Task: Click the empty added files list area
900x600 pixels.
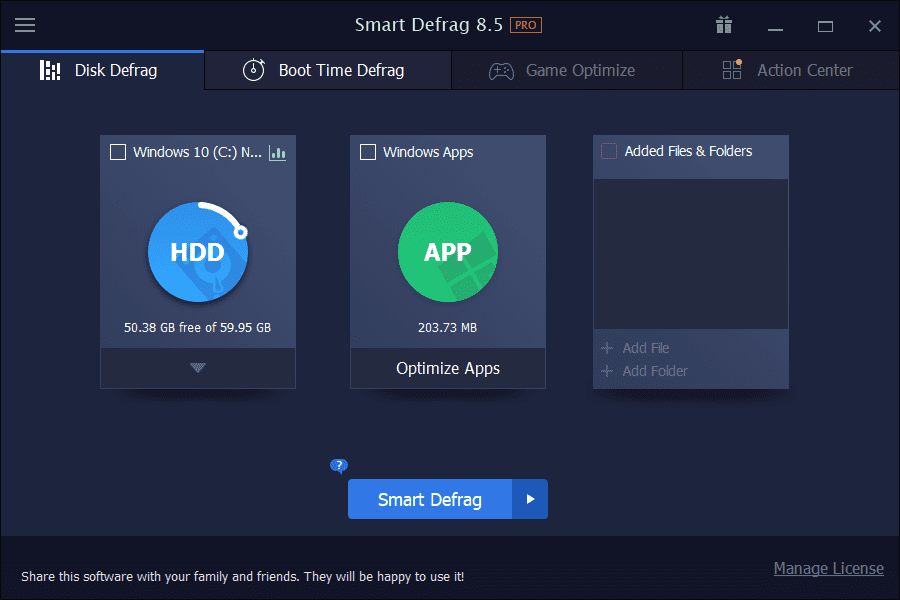Action: click(690, 254)
